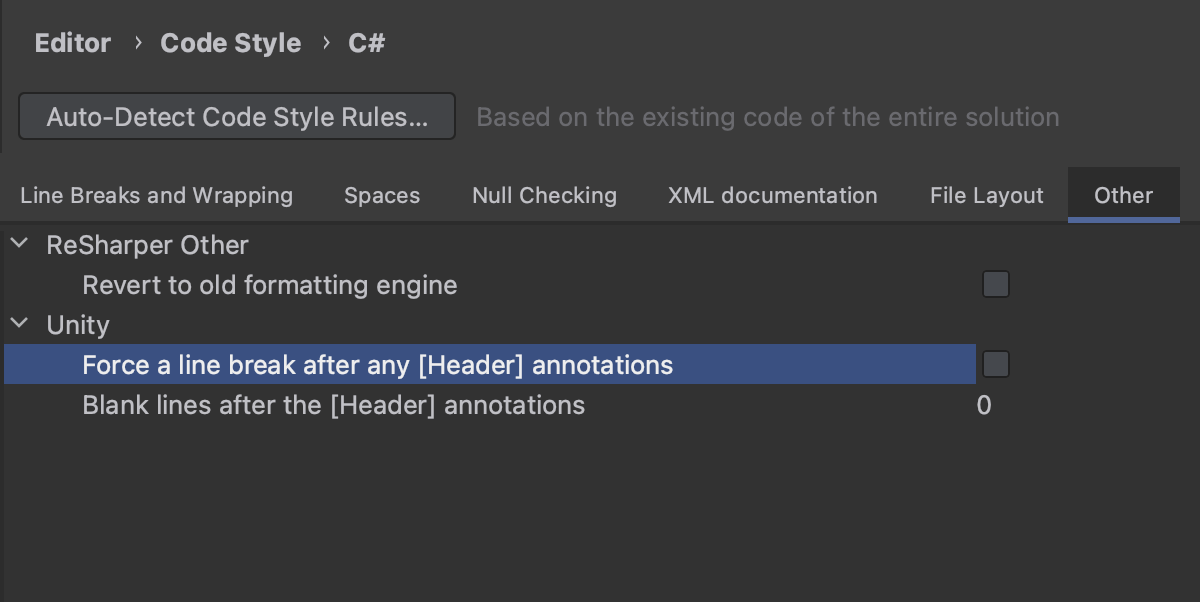The width and height of the screenshot is (1200, 602).
Task: Go to XML documentation tab
Action: point(772,196)
